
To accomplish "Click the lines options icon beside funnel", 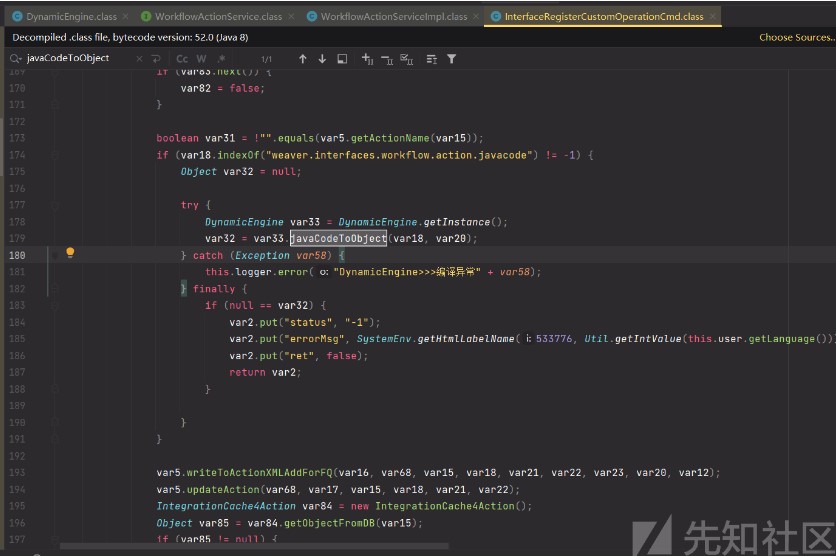I will (x=432, y=59).
